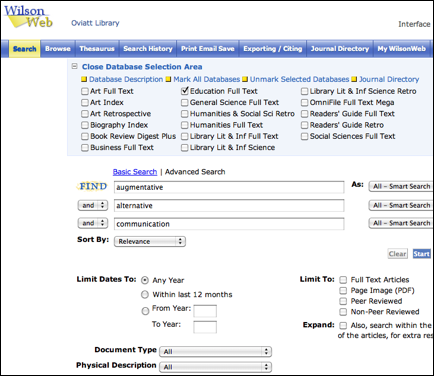This screenshot has width=434, height=376.
Task: Click the yellow square beside Journal Directory link
Action: point(354,79)
